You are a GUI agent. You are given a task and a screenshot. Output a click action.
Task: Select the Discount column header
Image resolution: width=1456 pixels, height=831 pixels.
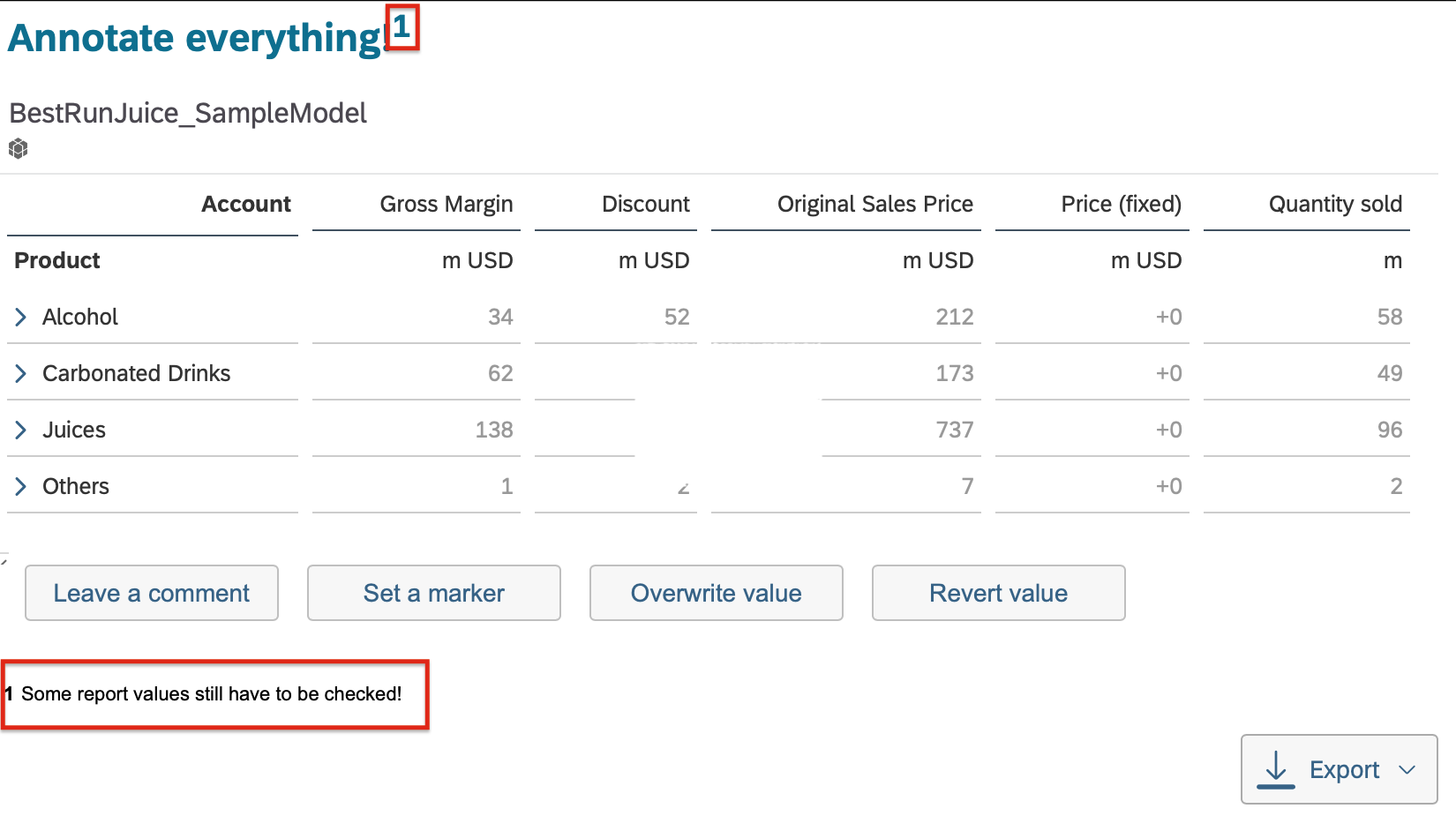(x=646, y=204)
